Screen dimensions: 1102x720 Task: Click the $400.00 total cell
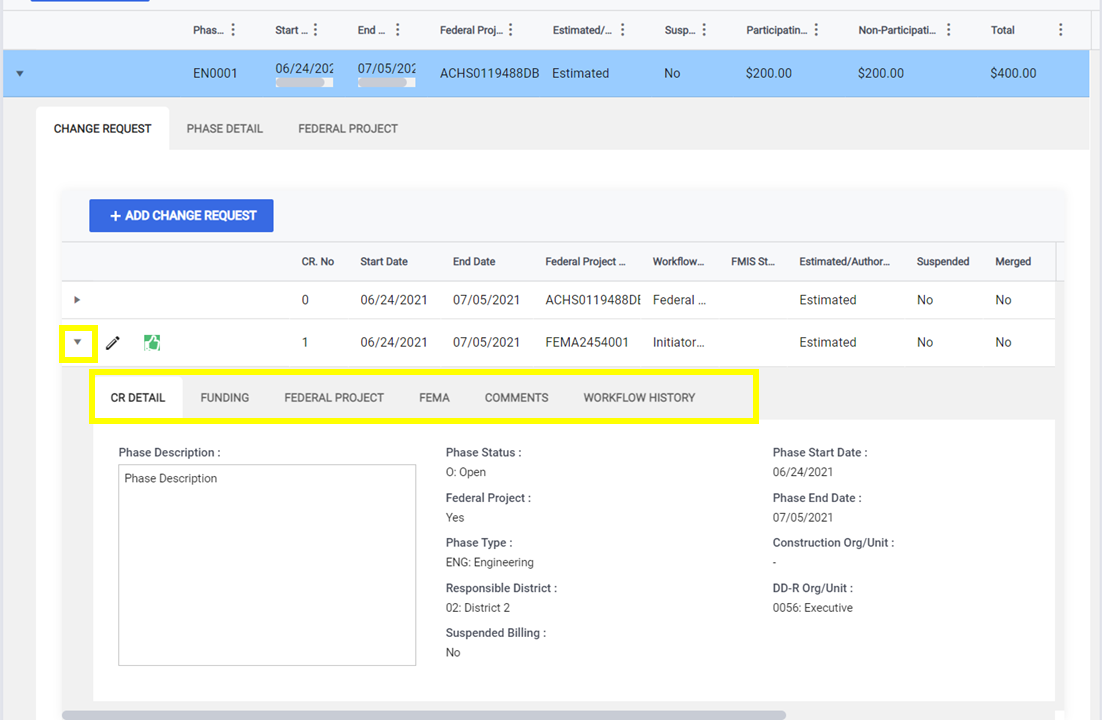[1013, 73]
